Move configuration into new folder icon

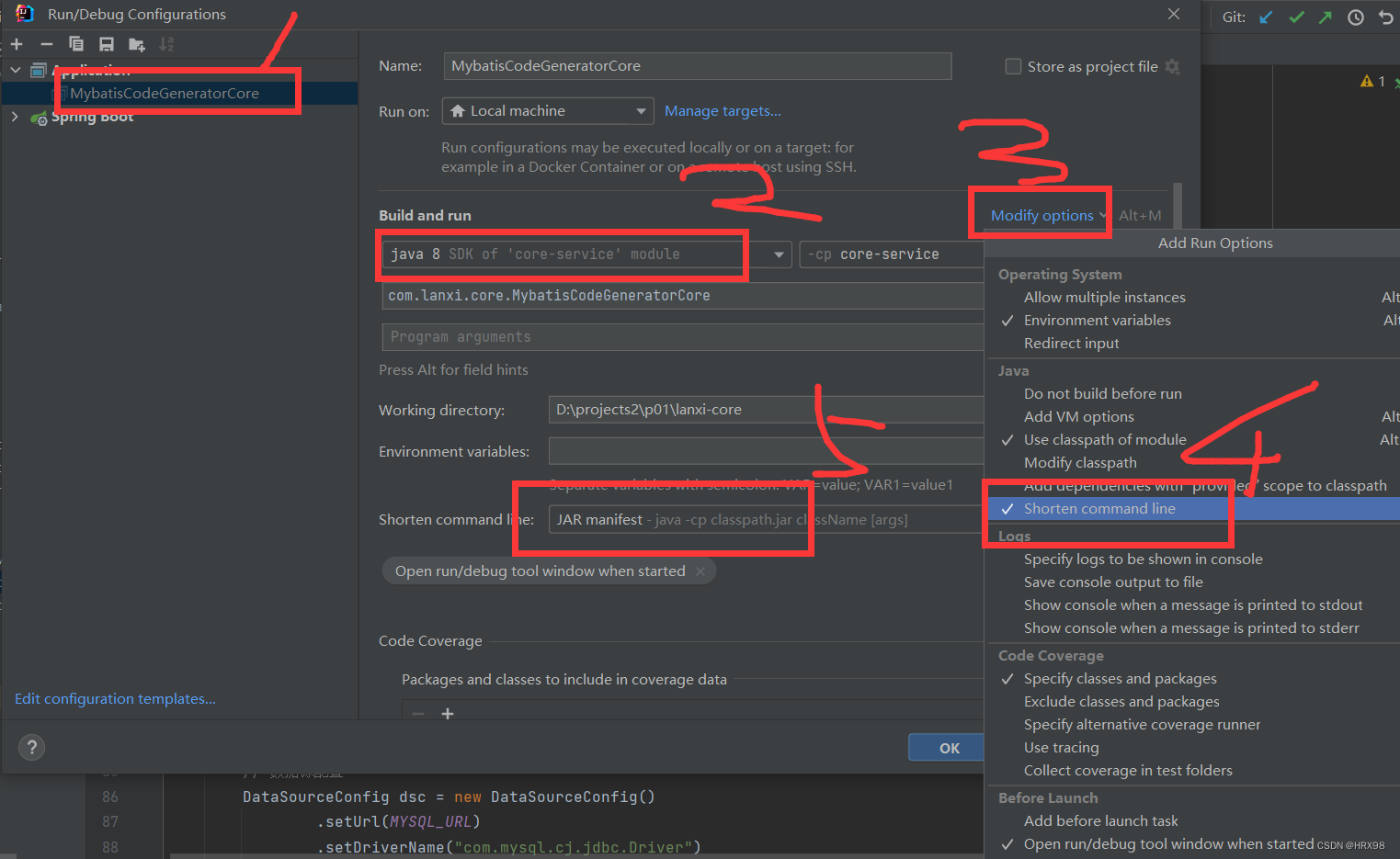click(x=137, y=44)
